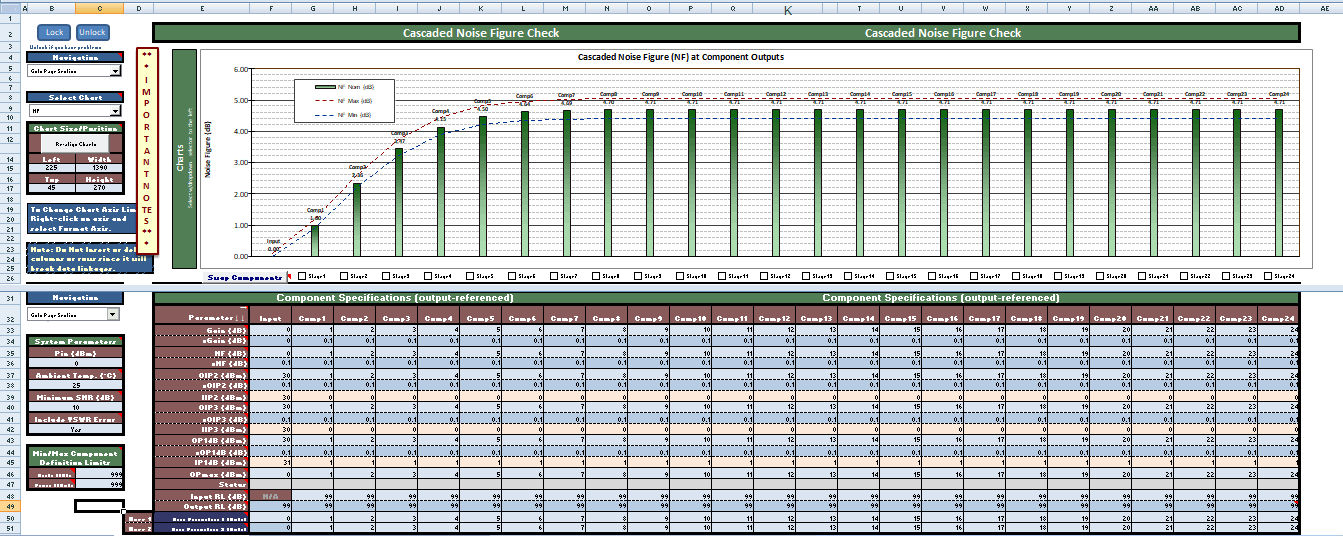Check the Stage24 sweep checkbox
Screen dimensions: 1343x536
pos(1269,276)
